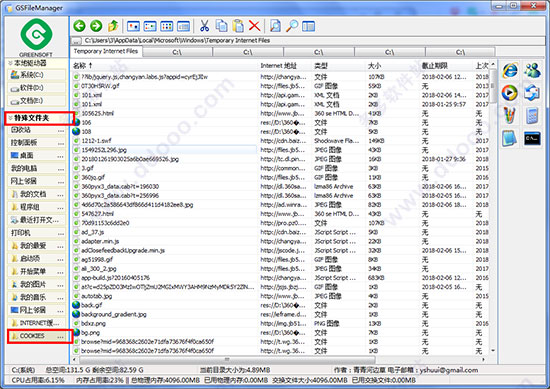Open the '...' menu beside COOKIES
550x389 pixels.
[x=61, y=336]
